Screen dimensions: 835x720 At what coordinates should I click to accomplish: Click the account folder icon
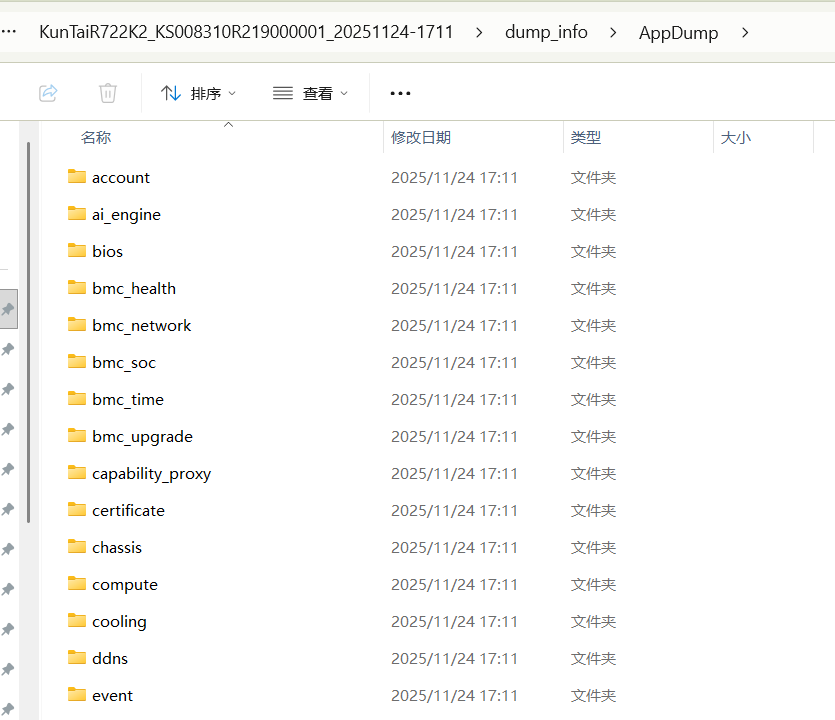click(x=77, y=177)
